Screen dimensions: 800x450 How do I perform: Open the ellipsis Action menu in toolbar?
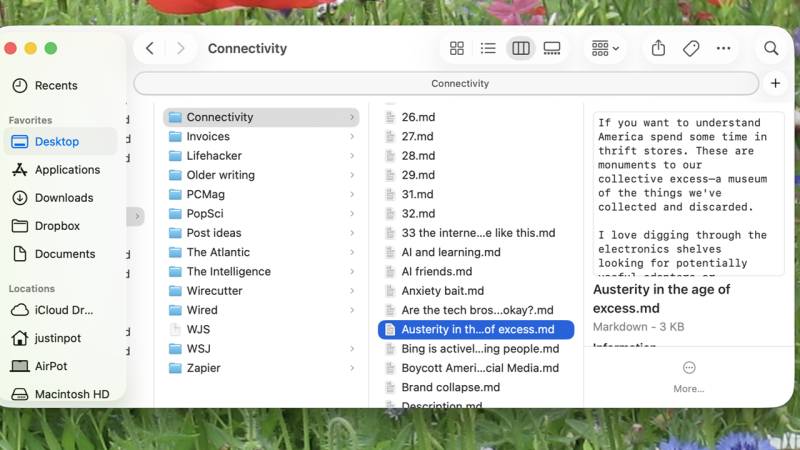tap(723, 48)
